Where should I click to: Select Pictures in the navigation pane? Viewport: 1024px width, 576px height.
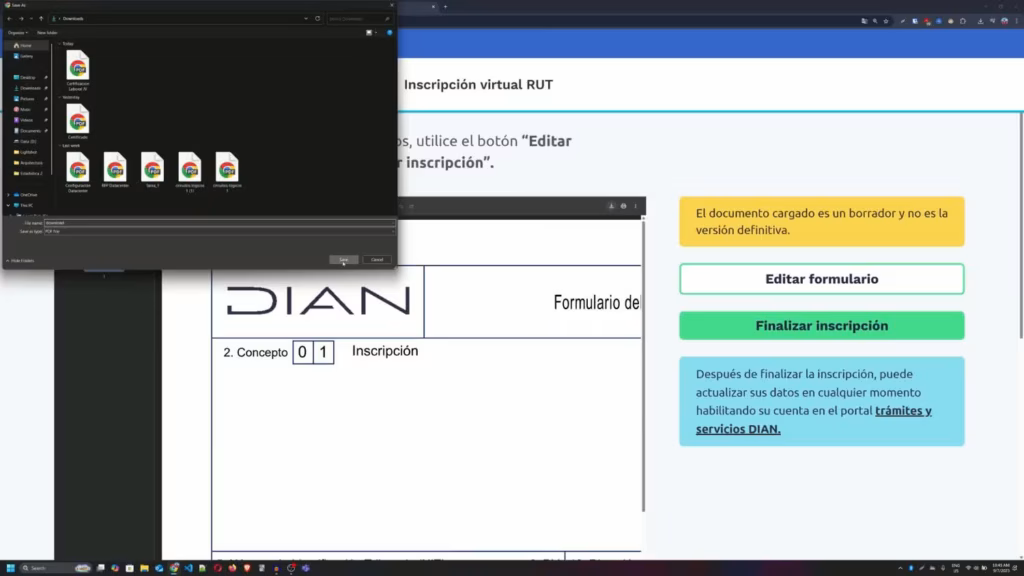click(x=27, y=99)
